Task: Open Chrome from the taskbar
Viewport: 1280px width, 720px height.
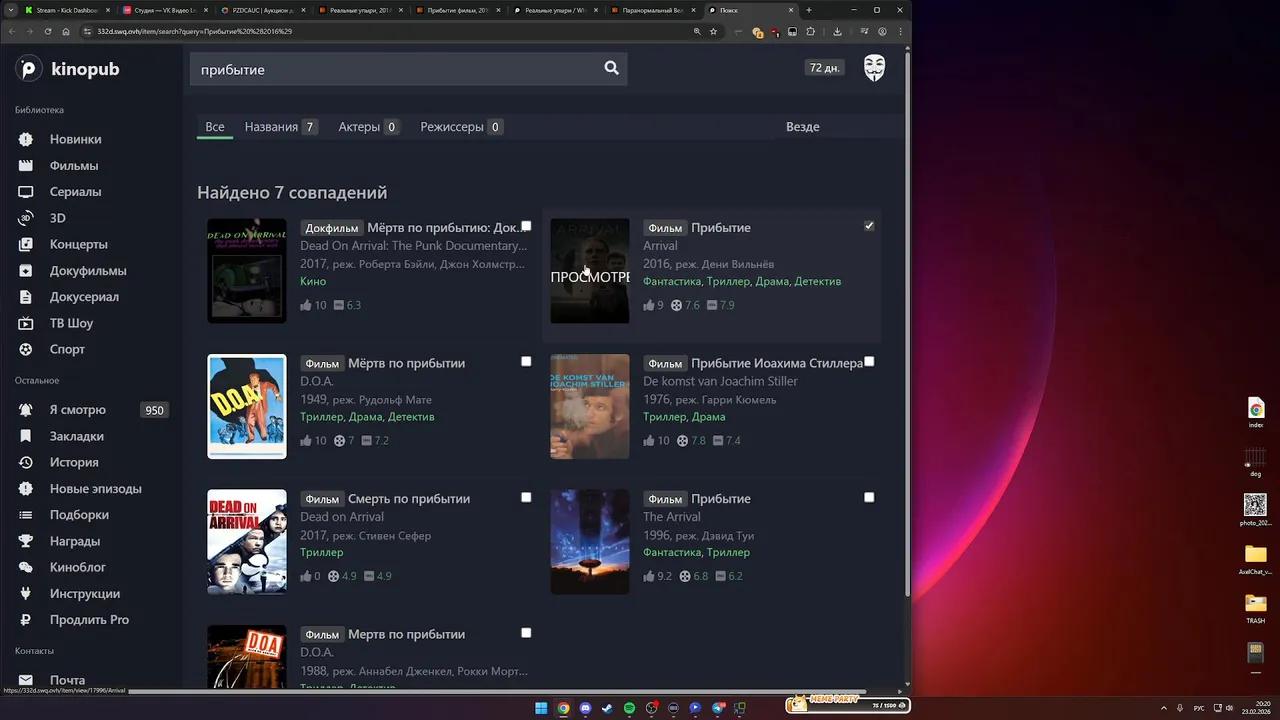Action: (563, 708)
